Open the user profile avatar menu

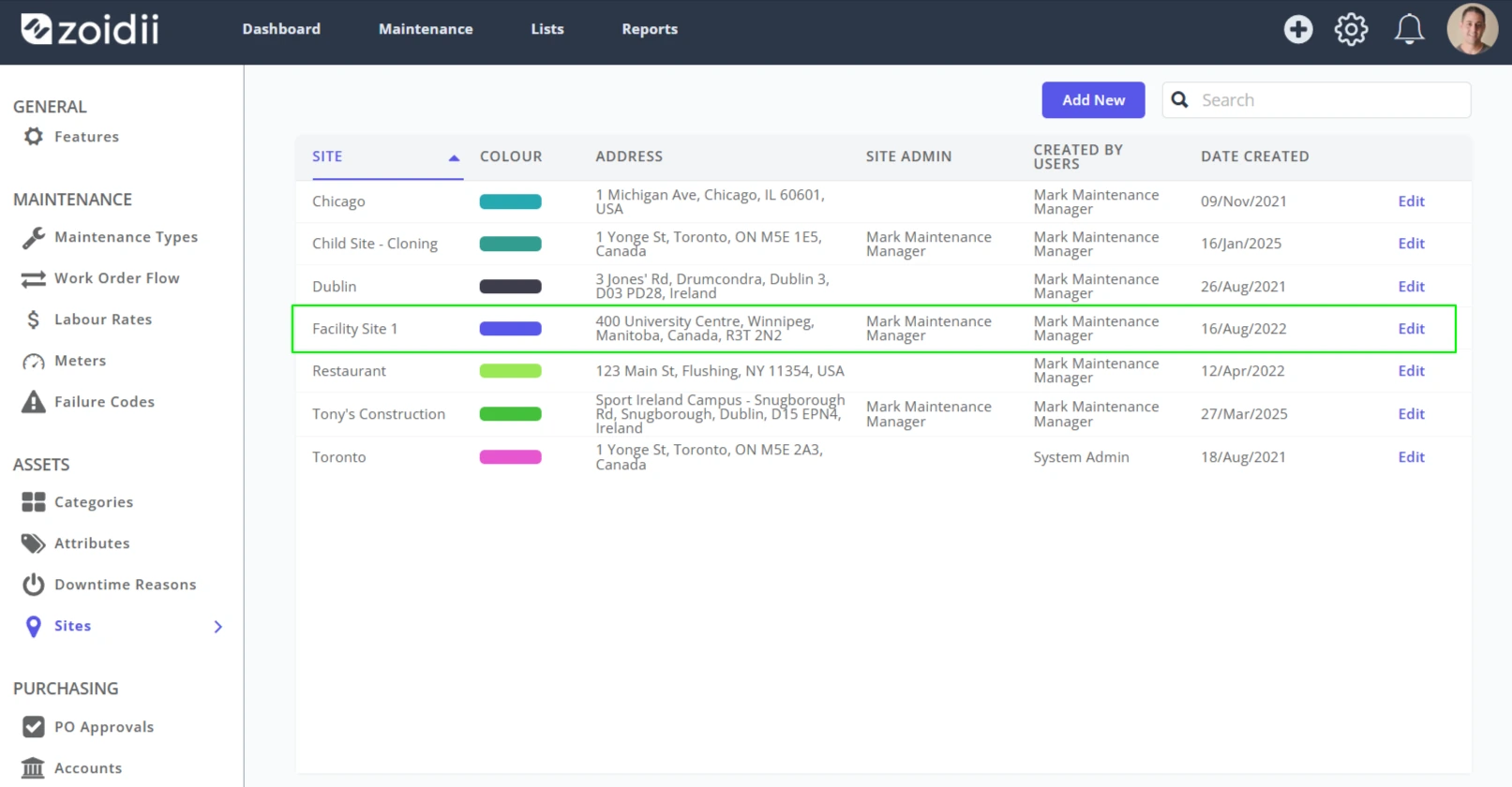1473,29
